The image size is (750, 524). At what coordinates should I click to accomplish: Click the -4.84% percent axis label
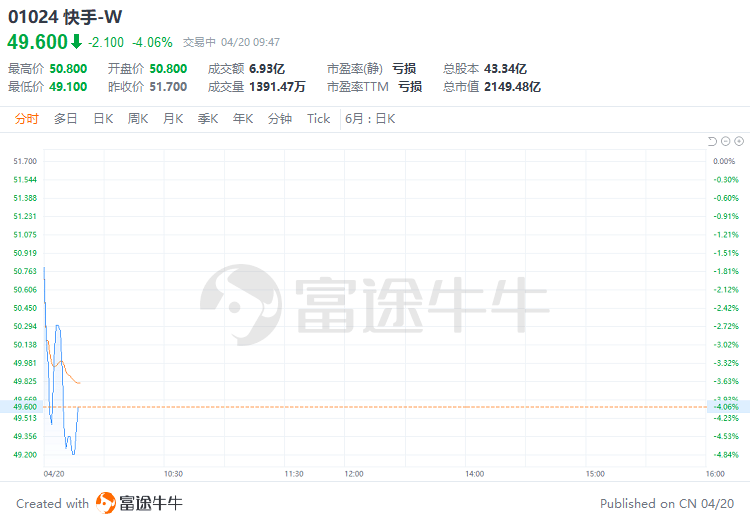(x=726, y=455)
